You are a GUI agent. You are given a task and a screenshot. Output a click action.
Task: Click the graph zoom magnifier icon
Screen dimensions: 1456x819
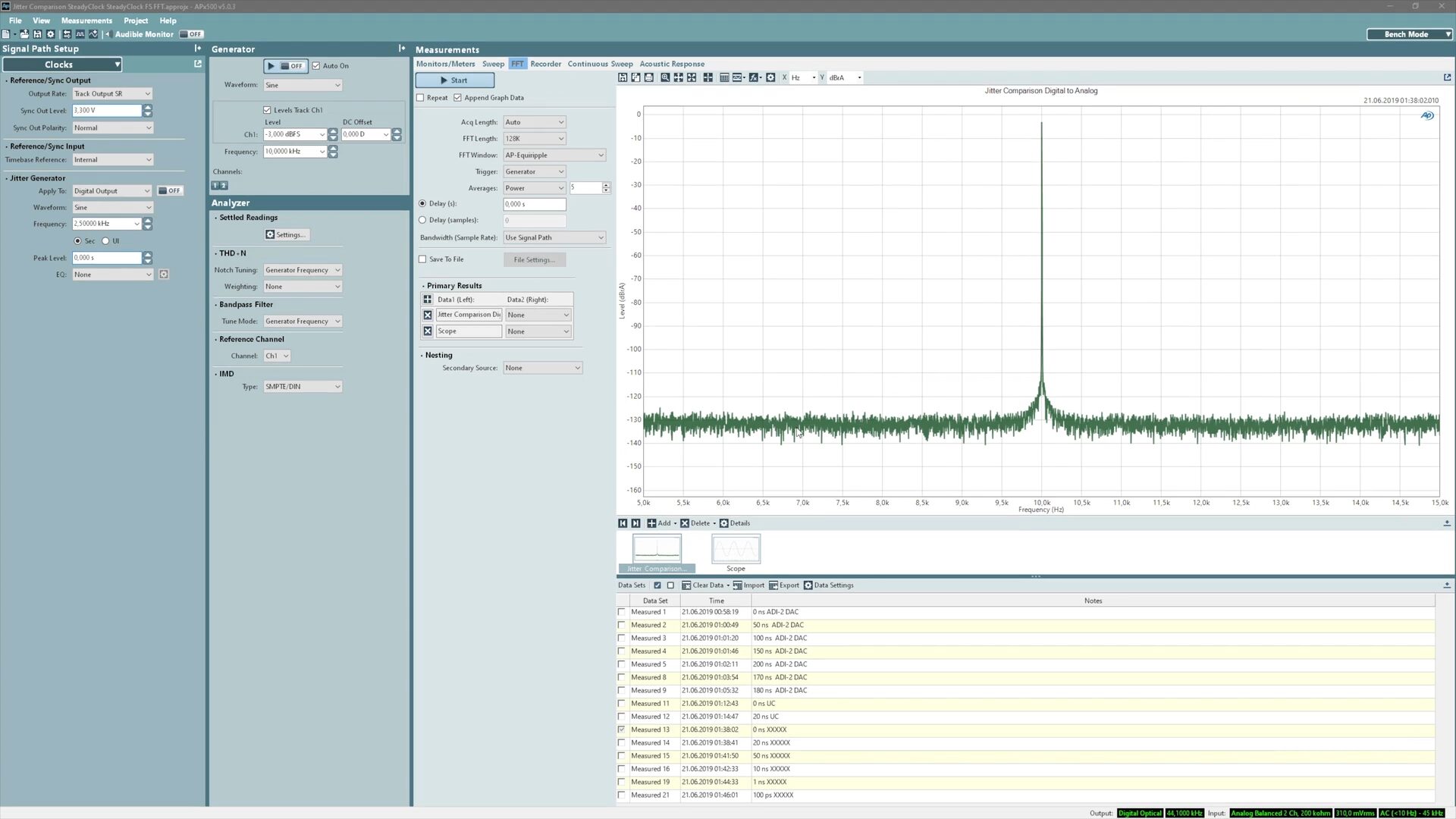click(665, 77)
